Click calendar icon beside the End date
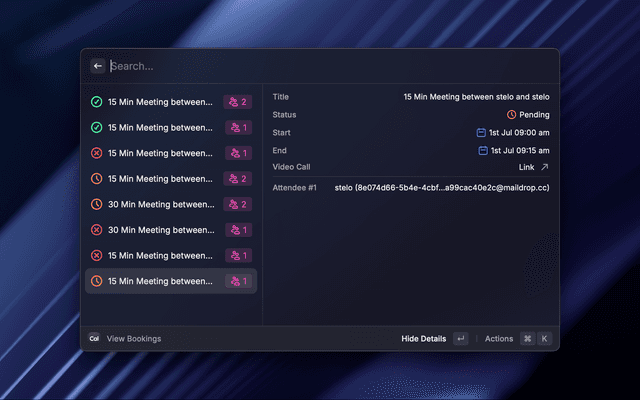Screen dimensions: 640x400 coord(483,151)
